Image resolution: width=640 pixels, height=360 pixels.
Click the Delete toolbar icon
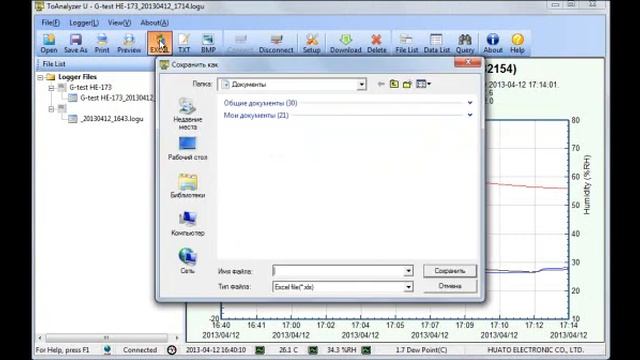[376, 43]
